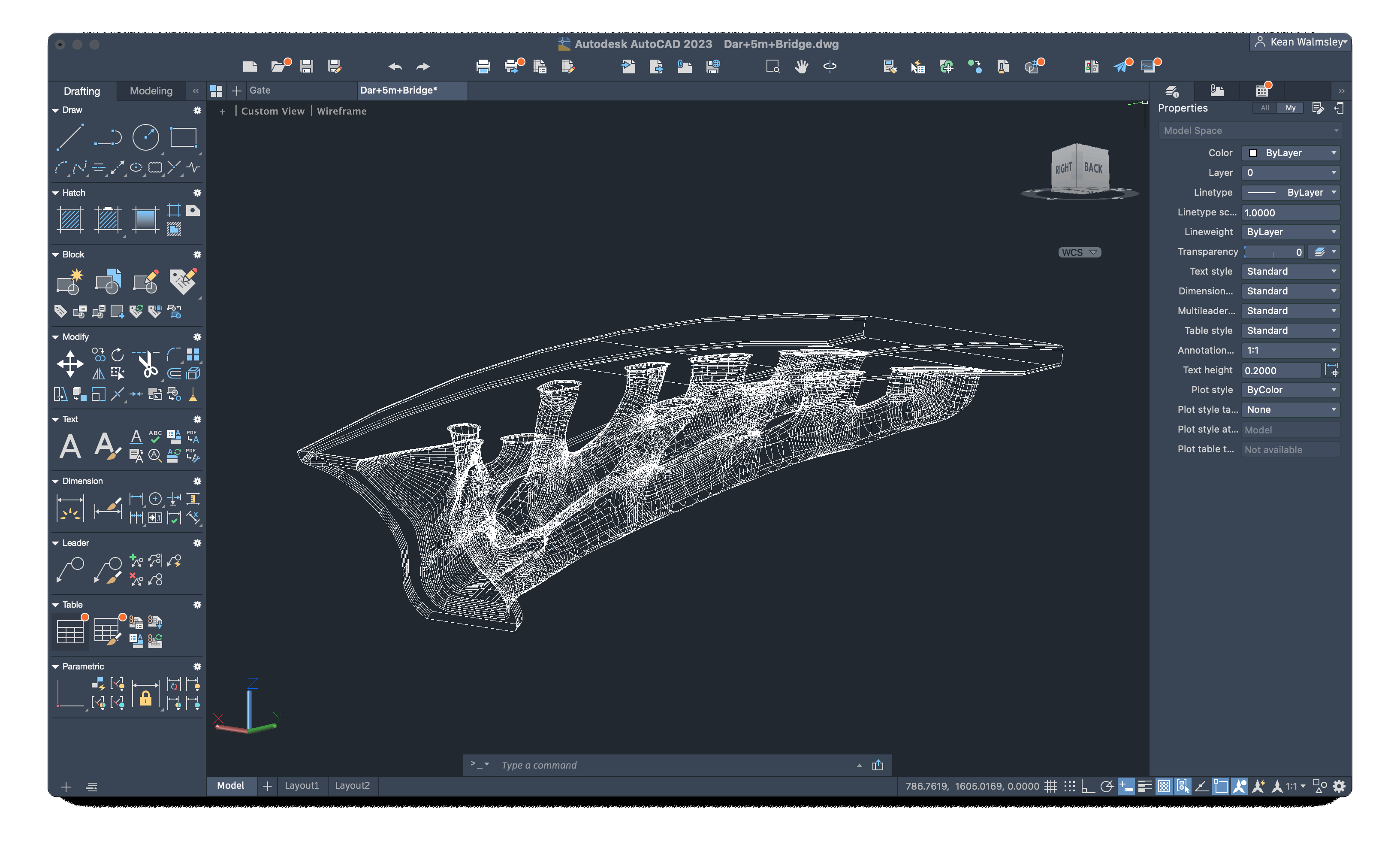
Task: Enable Ortho mode in the status bar
Action: (x=1088, y=786)
